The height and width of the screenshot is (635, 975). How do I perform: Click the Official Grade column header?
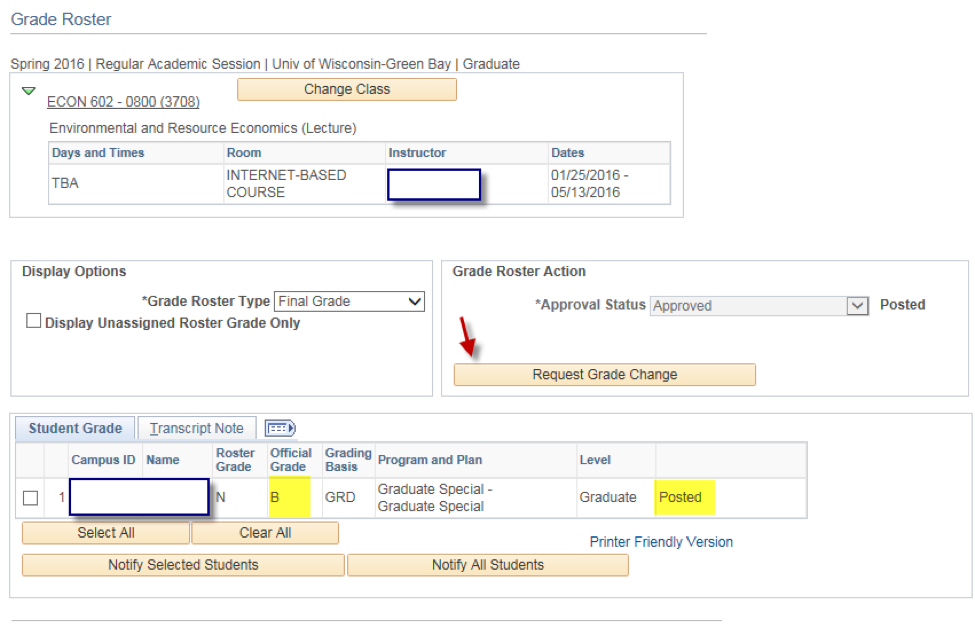pos(291,460)
